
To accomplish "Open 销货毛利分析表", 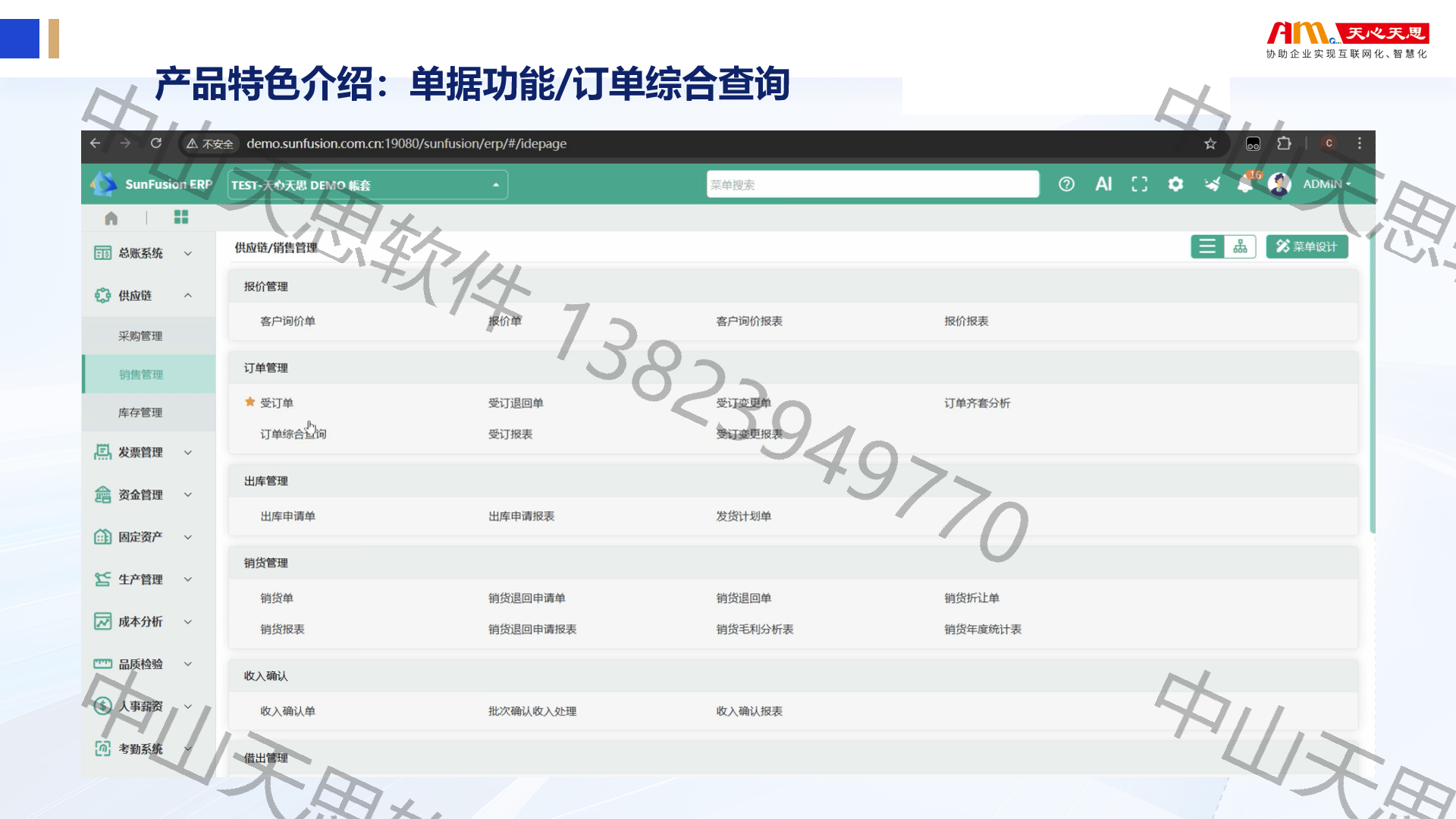I will [x=755, y=629].
